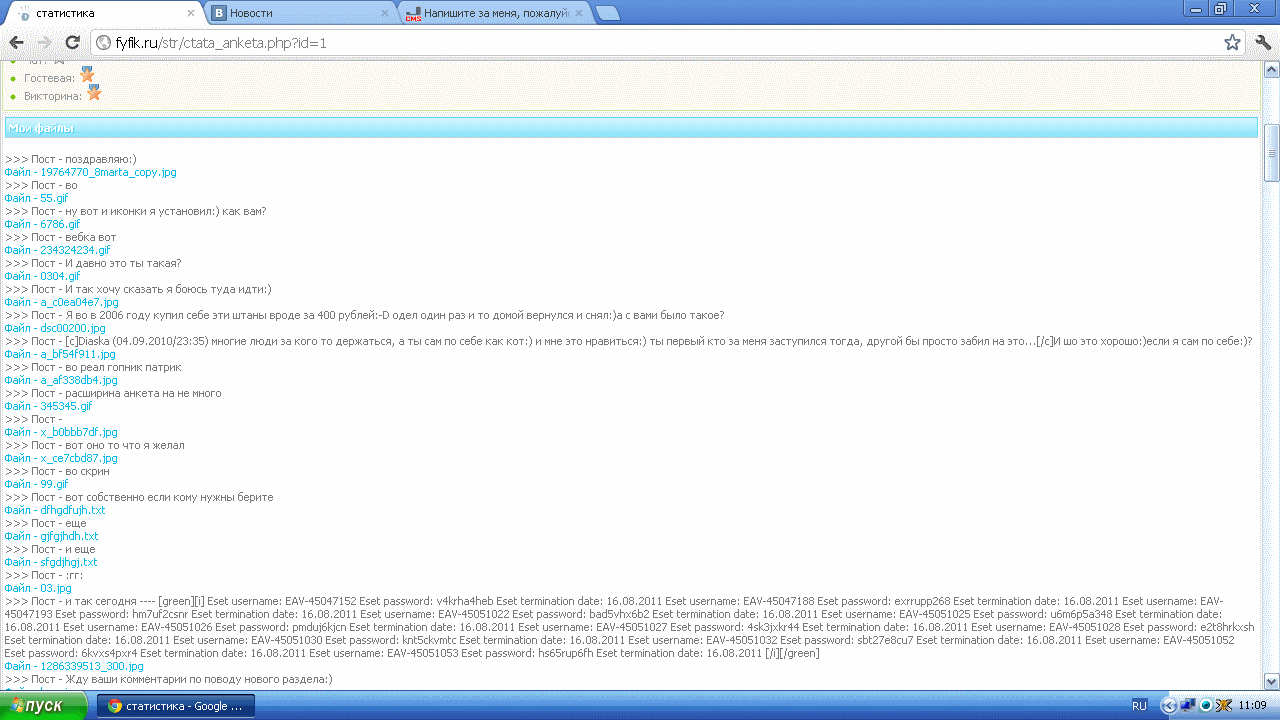Click the post 'ну вот и иконки я установил'
Screen dimensions: 1280x720
pos(136,211)
